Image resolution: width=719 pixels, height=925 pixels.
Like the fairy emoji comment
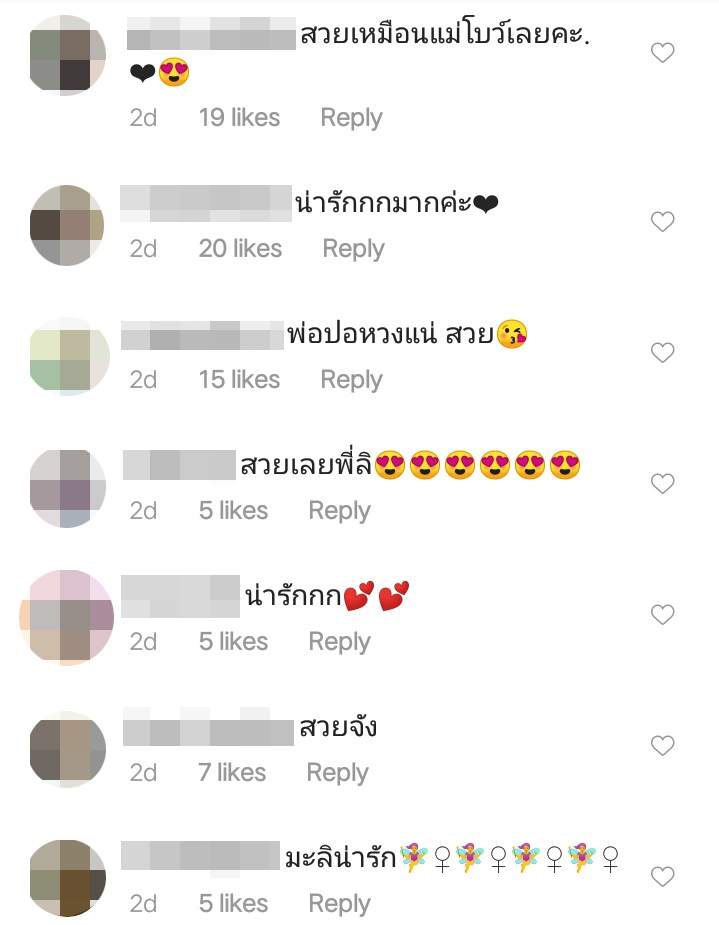[x=662, y=876]
